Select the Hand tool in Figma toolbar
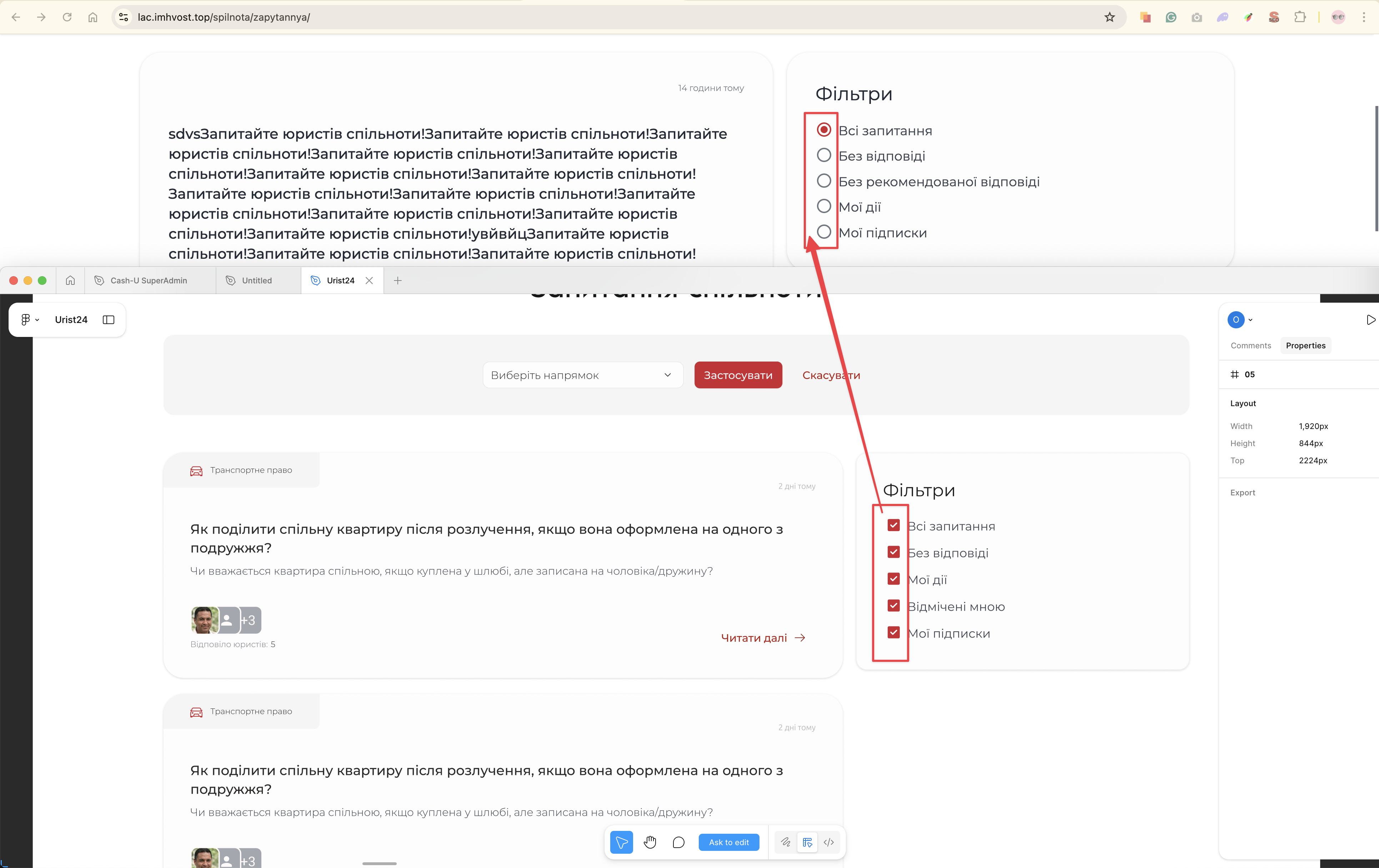Screen dimensions: 1379x868 click(650, 842)
